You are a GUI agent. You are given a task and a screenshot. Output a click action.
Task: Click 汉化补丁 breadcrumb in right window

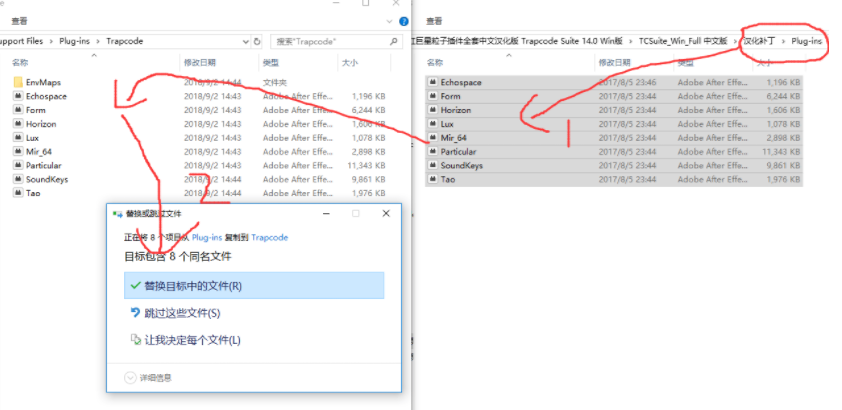point(759,41)
